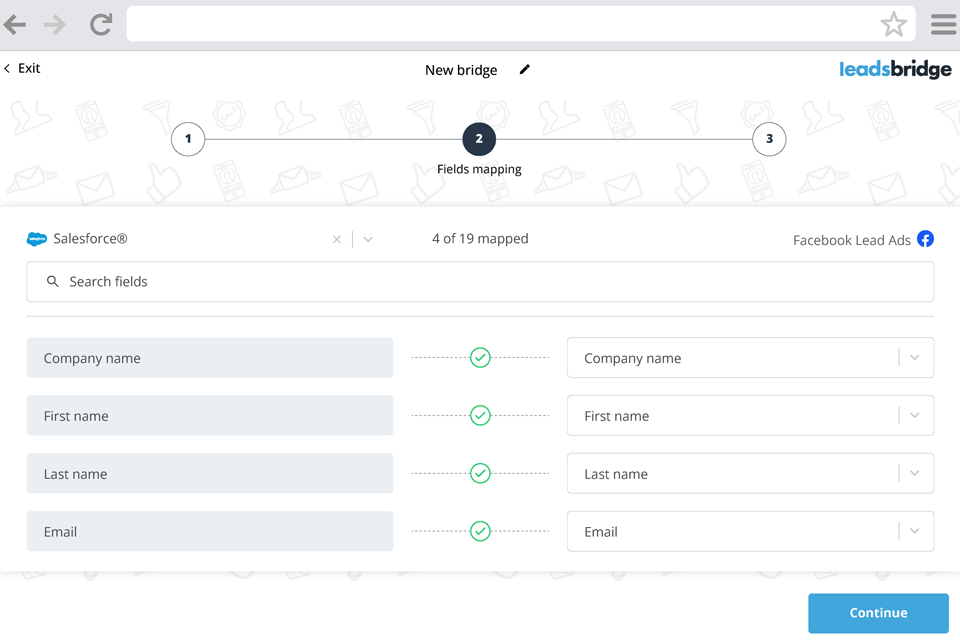
Task: Click the Salesforce cloud logo
Action: [37, 239]
